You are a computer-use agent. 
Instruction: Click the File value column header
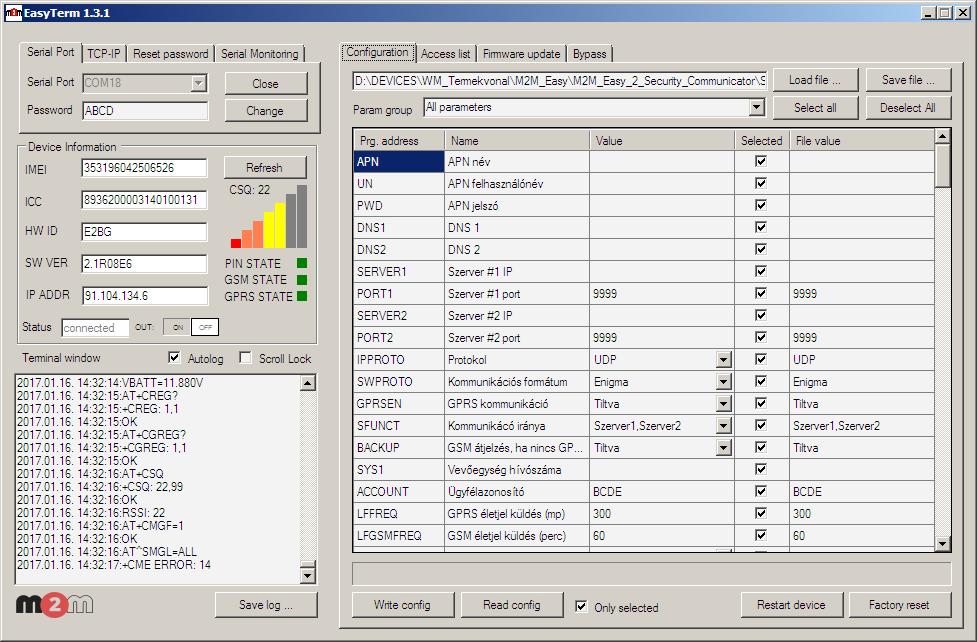(x=862, y=141)
